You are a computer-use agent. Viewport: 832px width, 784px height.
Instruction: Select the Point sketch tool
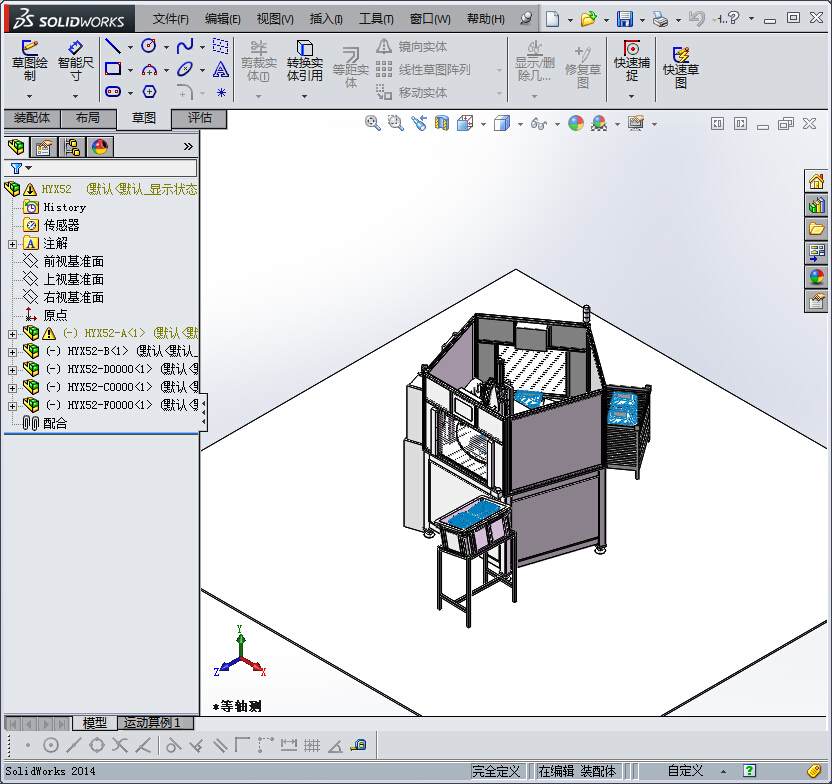point(221,92)
